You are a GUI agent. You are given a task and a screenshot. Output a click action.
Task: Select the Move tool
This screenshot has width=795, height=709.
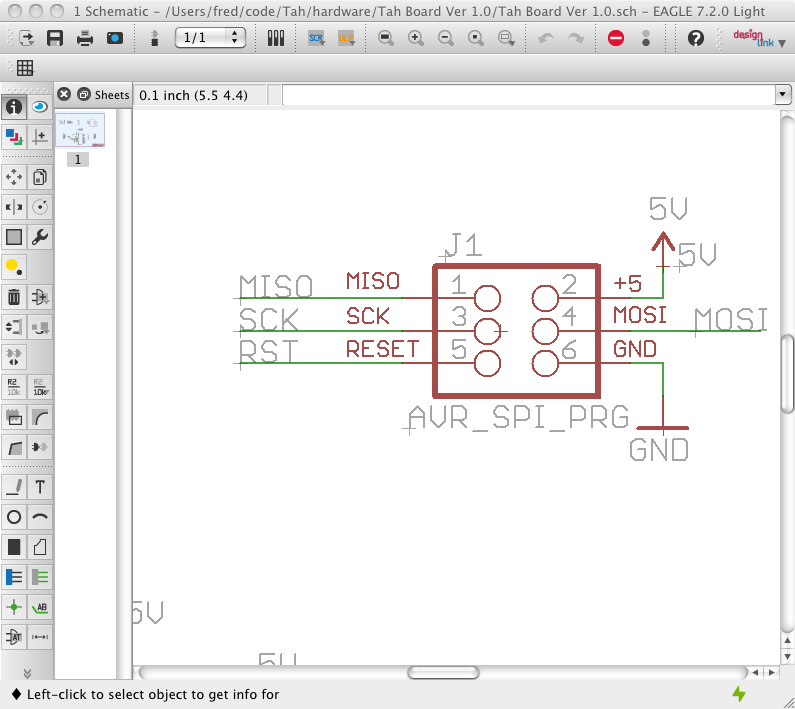[x=14, y=178]
